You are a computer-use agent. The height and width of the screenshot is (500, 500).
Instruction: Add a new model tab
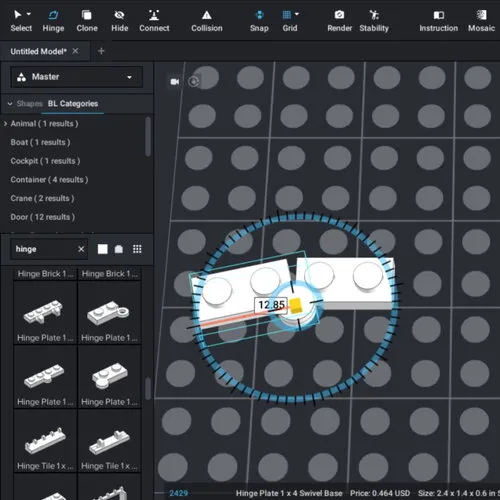pos(101,51)
